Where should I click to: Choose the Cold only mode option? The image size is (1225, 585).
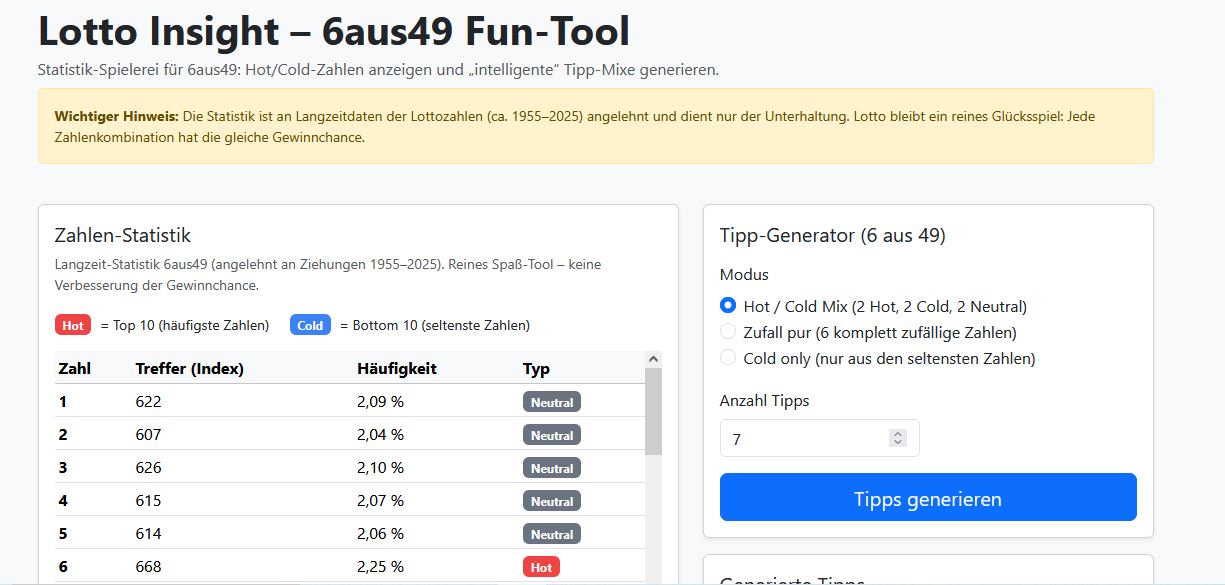(728, 358)
